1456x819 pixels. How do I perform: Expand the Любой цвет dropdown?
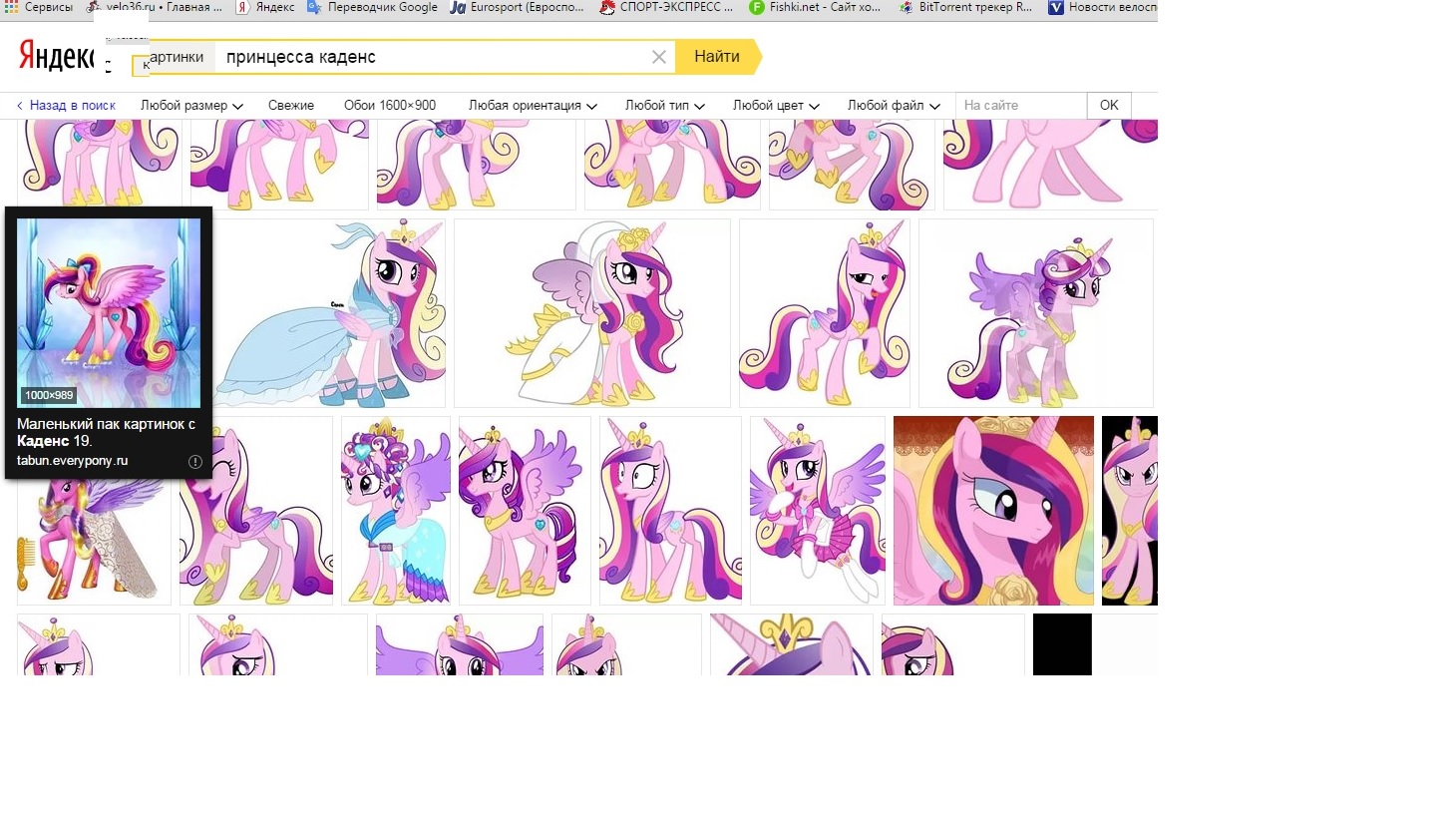pyautogui.click(x=776, y=105)
